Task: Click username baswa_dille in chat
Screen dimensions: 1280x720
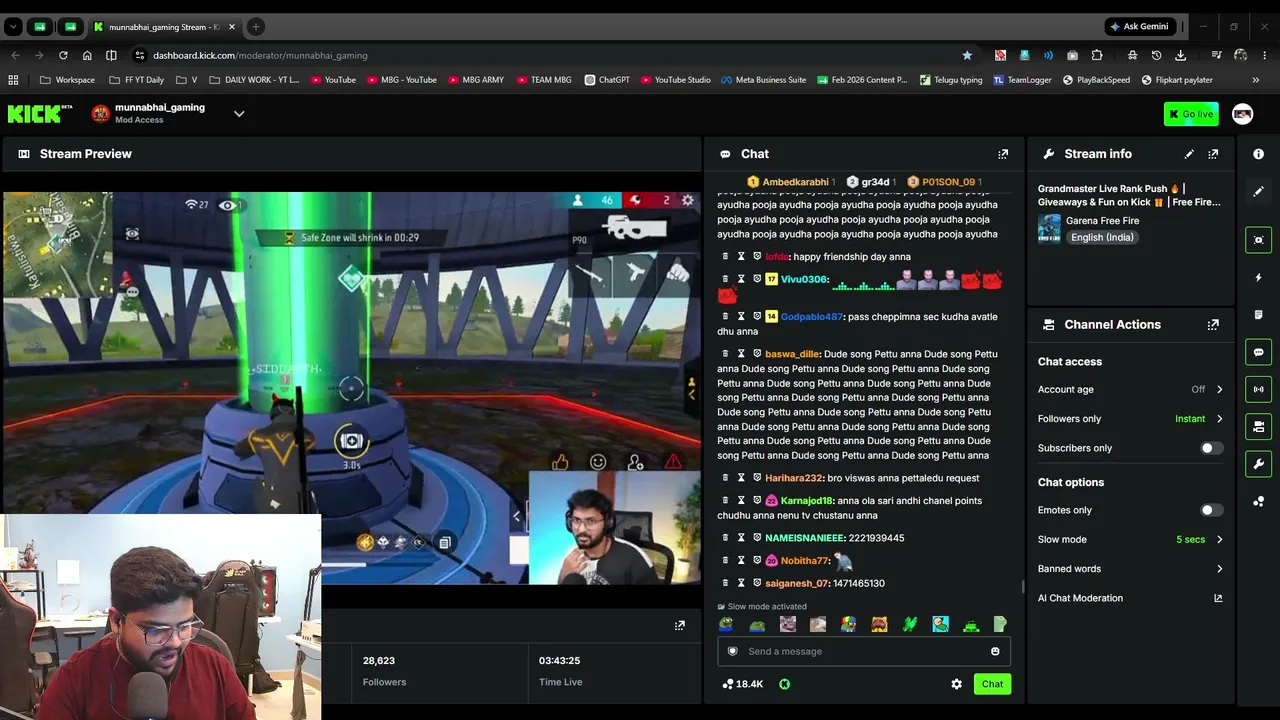Action: [792, 354]
